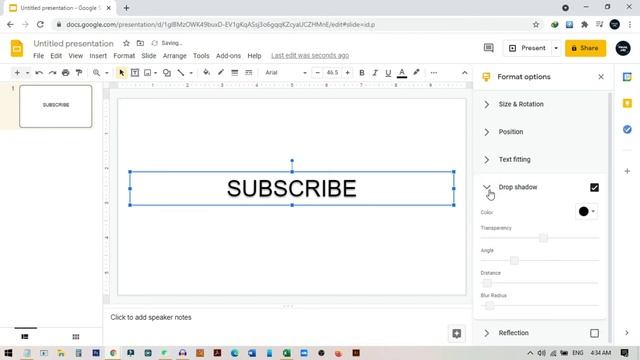Open More toolbar options (three dots)

(x=434, y=73)
